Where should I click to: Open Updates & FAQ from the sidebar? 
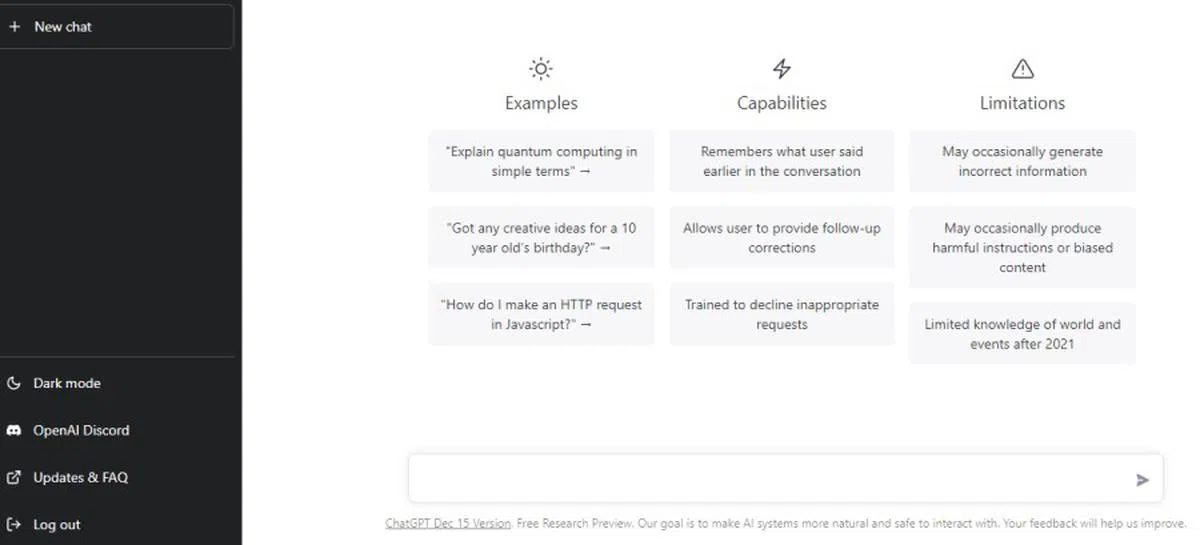pyautogui.click(x=80, y=478)
